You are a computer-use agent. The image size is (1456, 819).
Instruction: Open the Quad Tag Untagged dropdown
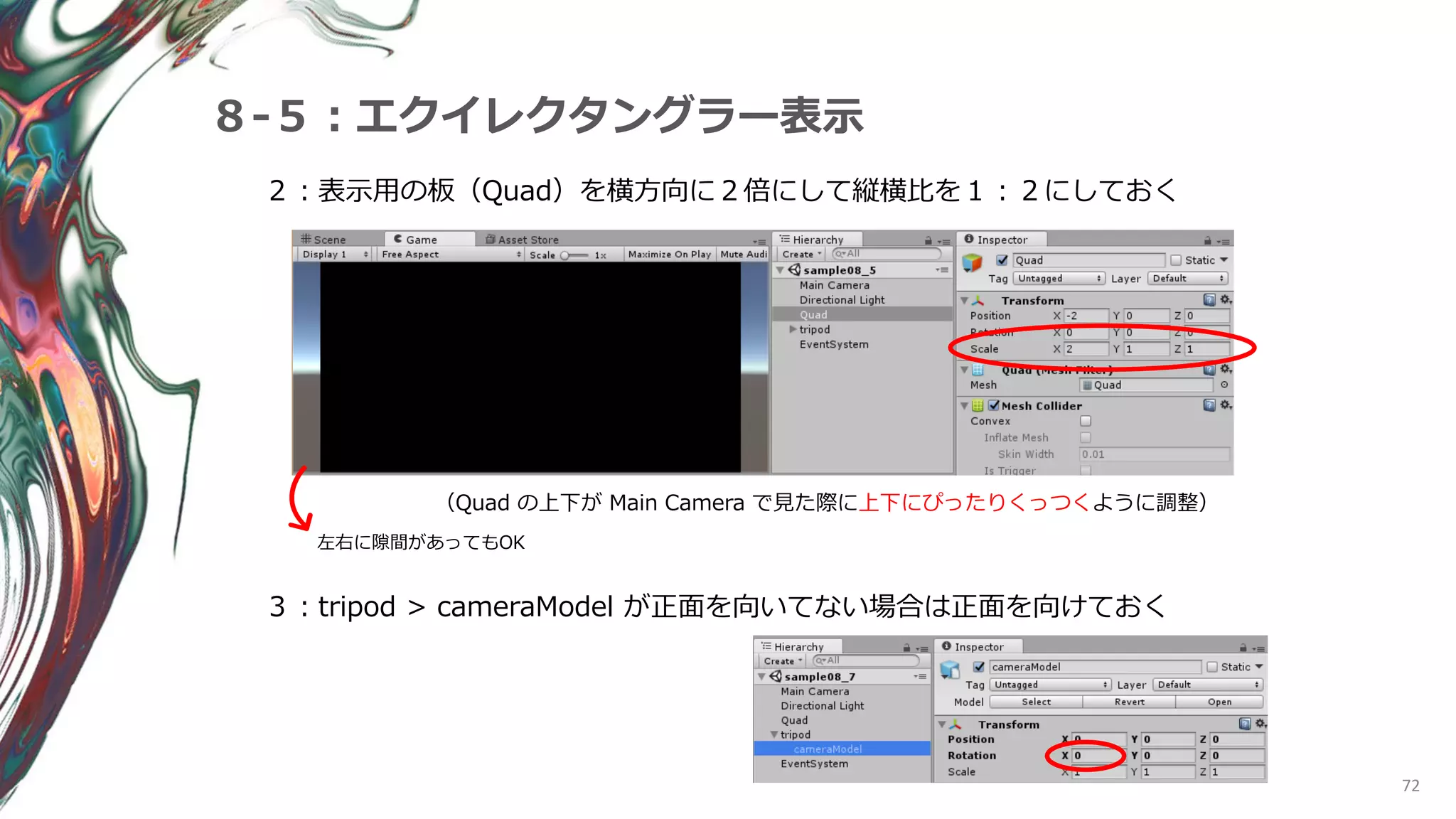point(1058,279)
